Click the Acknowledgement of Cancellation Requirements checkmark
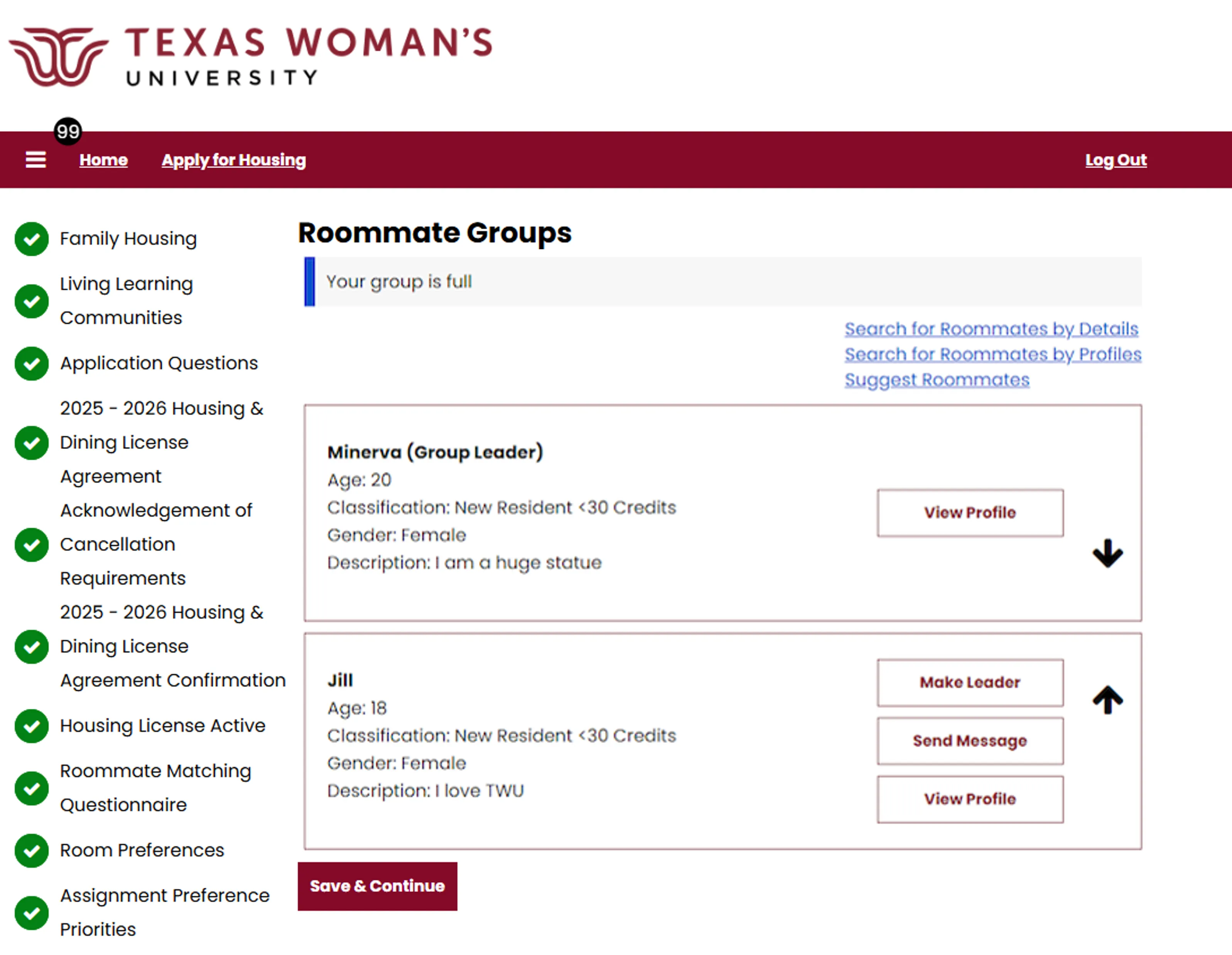 pos(32,545)
